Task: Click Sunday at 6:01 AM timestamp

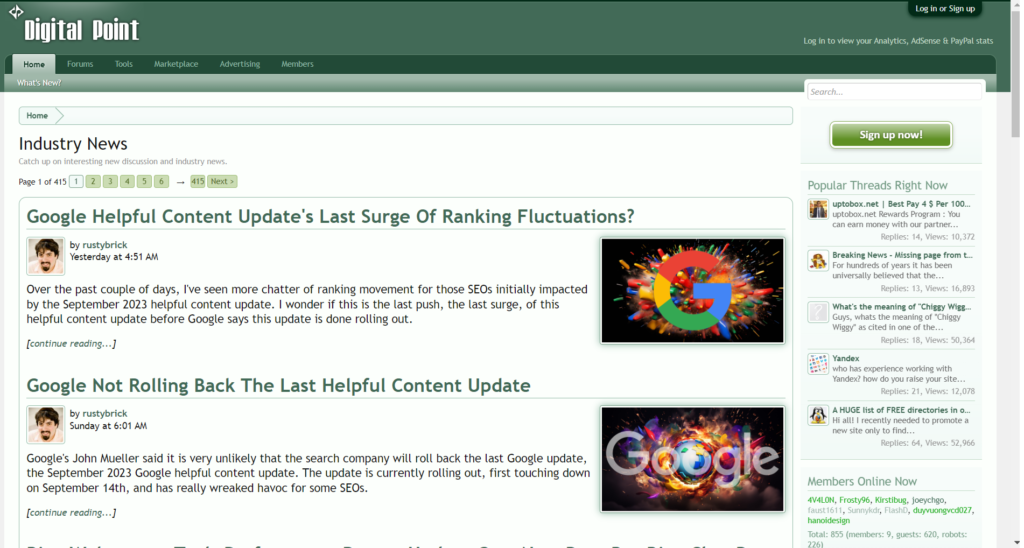Action: (108, 426)
